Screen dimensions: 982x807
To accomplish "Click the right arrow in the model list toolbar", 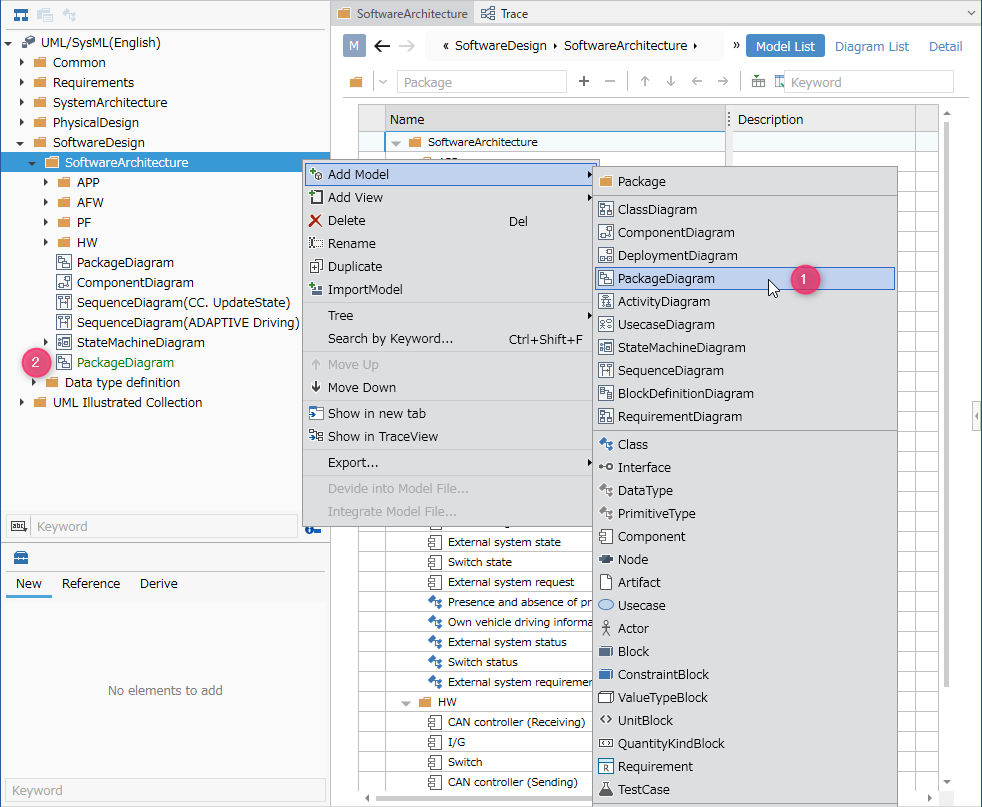I will pos(723,81).
